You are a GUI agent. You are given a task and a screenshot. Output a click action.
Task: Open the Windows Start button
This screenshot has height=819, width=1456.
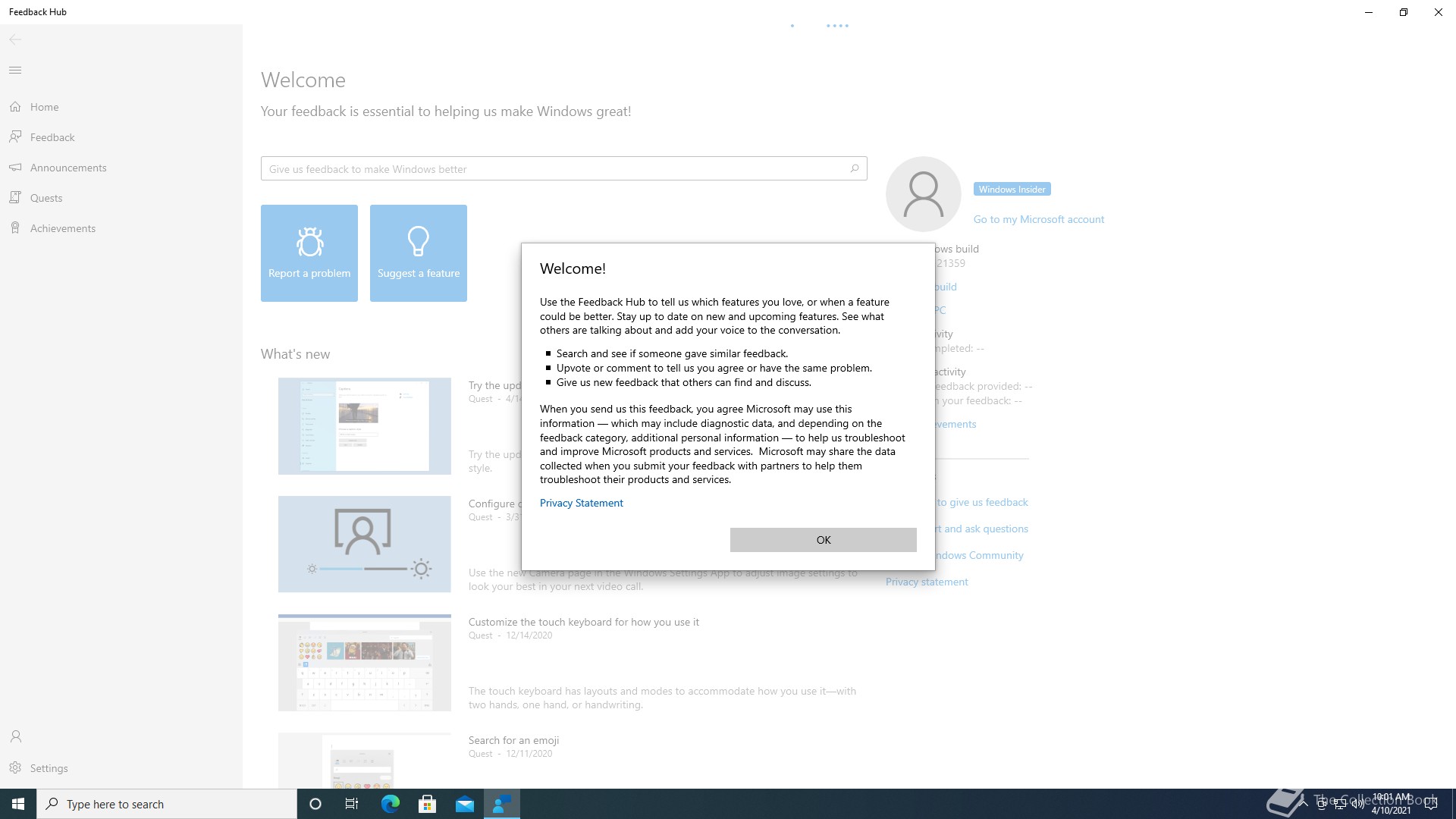(18, 804)
